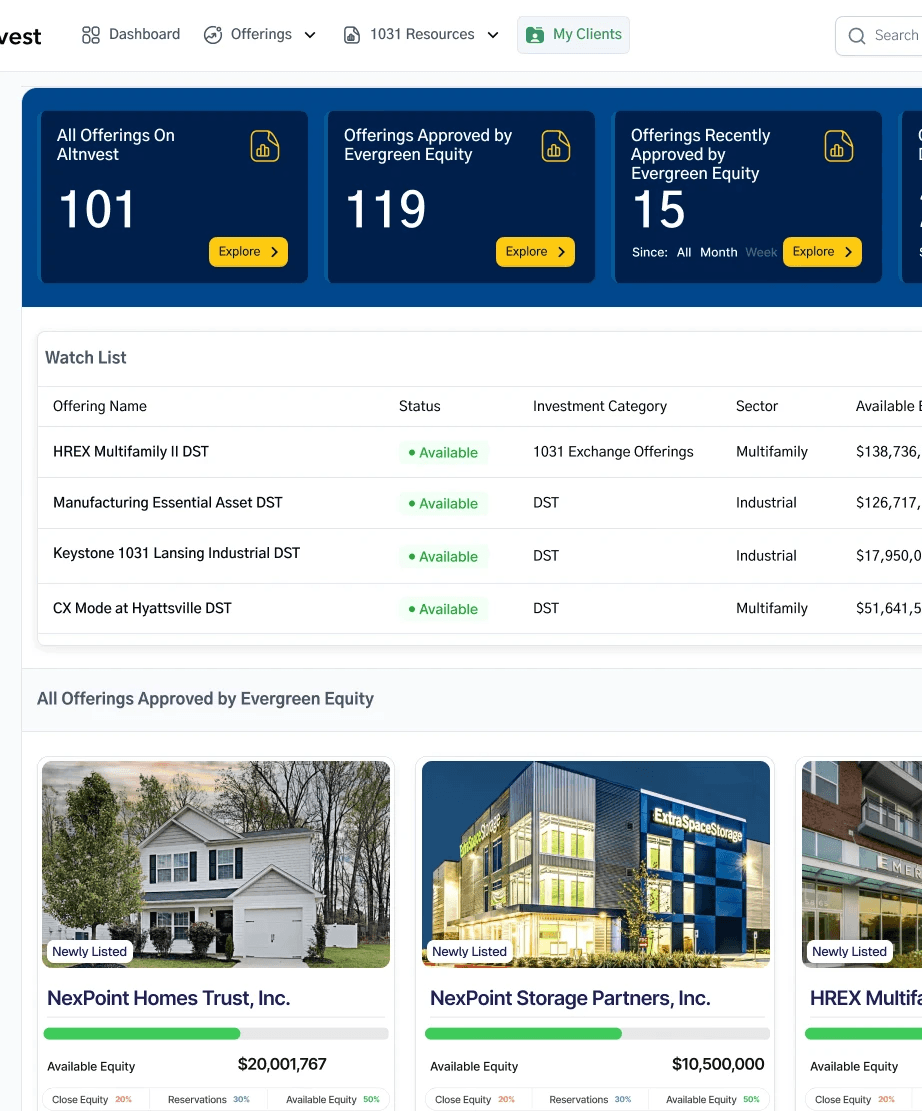Image resolution: width=922 pixels, height=1111 pixels.
Task: Click Reservations 30% on NexPoint Homes Trust
Action: [x=209, y=1100]
